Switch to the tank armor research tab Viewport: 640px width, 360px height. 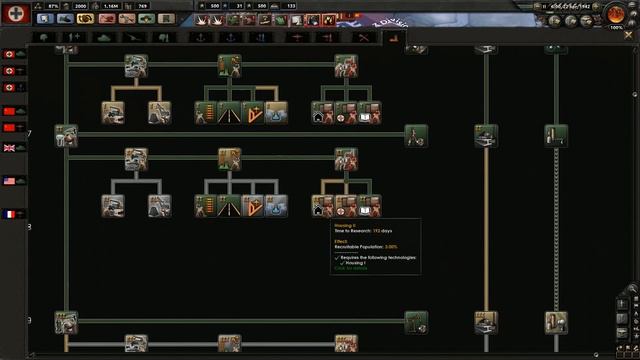tap(104, 38)
